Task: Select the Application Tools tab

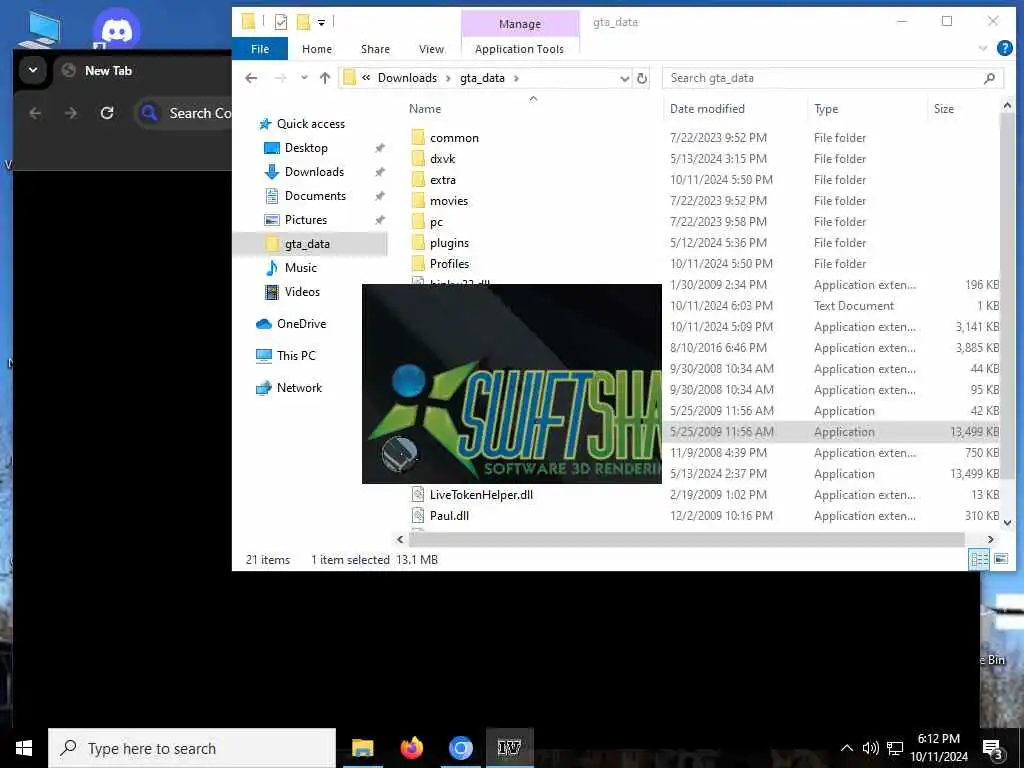Action: pyautogui.click(x=519, y=49)
